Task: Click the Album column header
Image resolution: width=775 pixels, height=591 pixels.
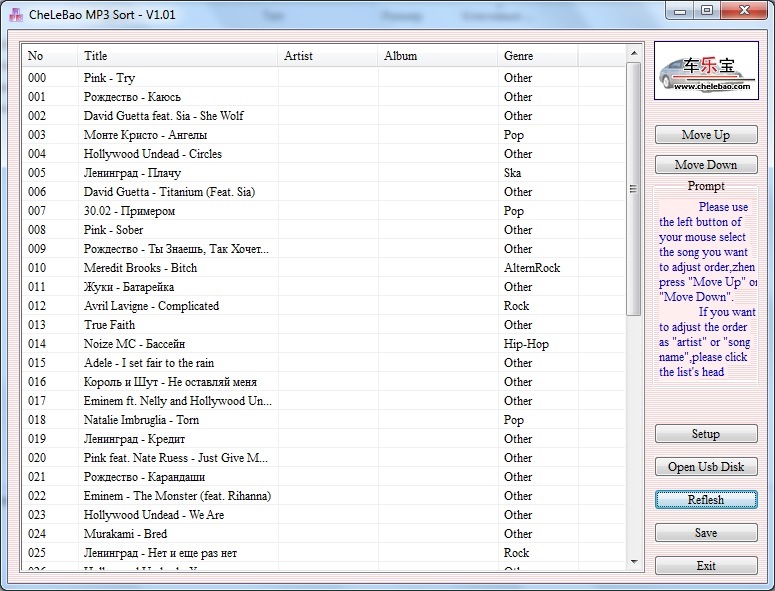Action: 437,56
